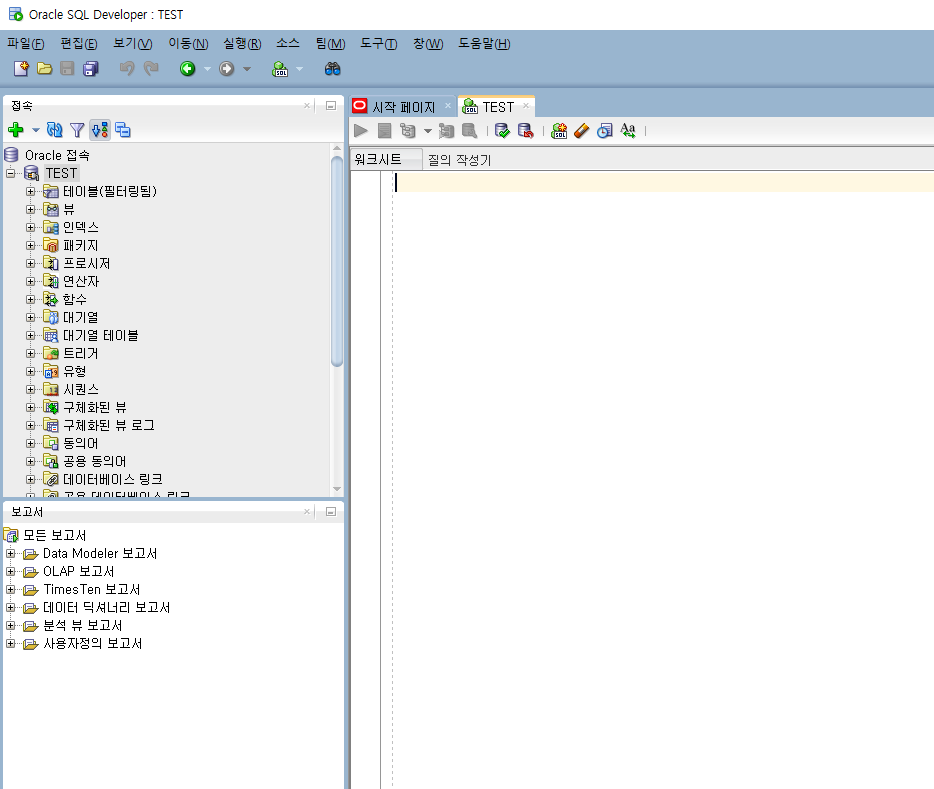Click the green Back navigation arrow
The width and height of the screenshot is (934, 789).
tap(188, 68)
